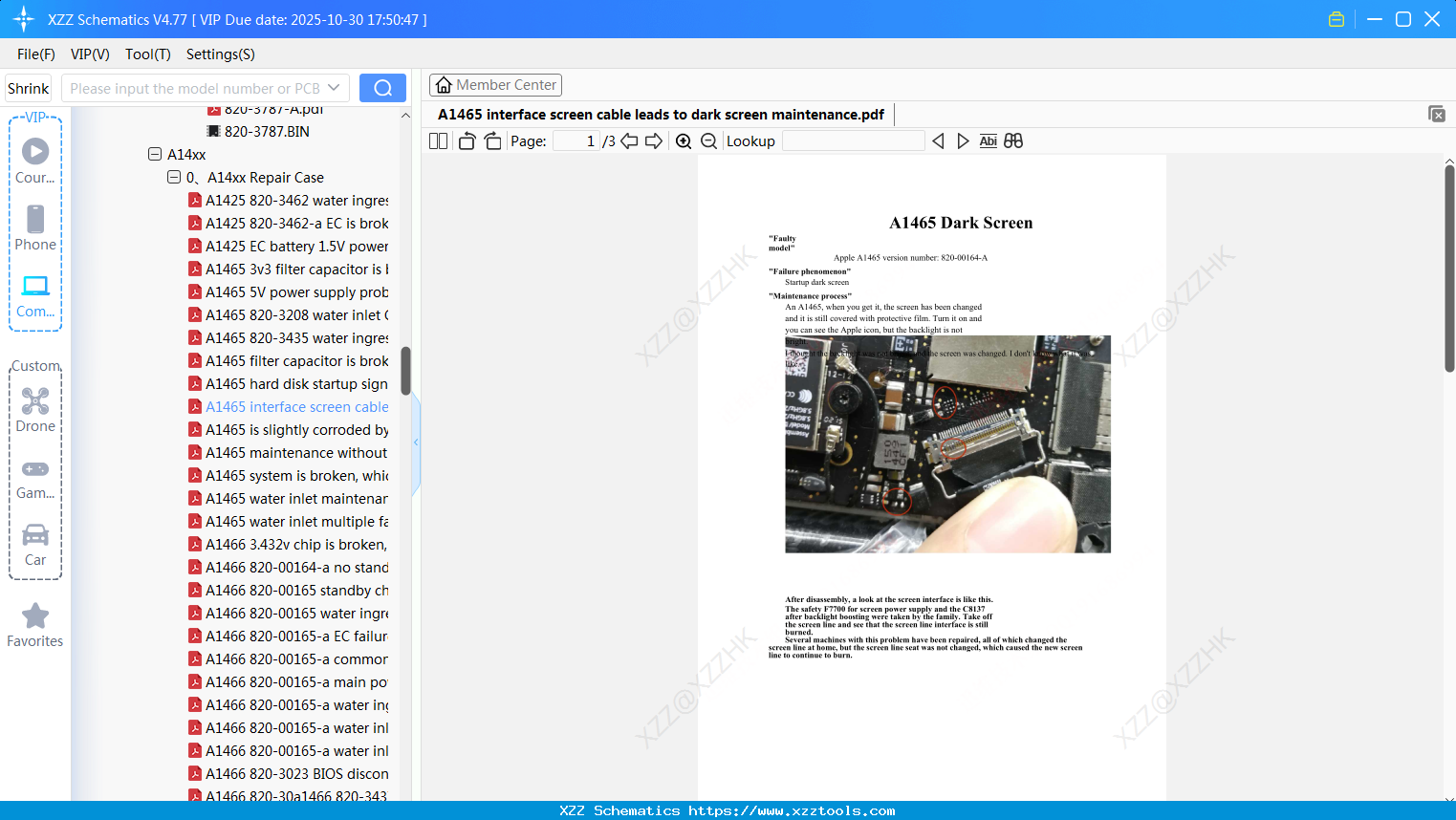Open the File(F) menu
Image resolution: width=1456 pixels, height=820 pixels.
coord(36,54)
